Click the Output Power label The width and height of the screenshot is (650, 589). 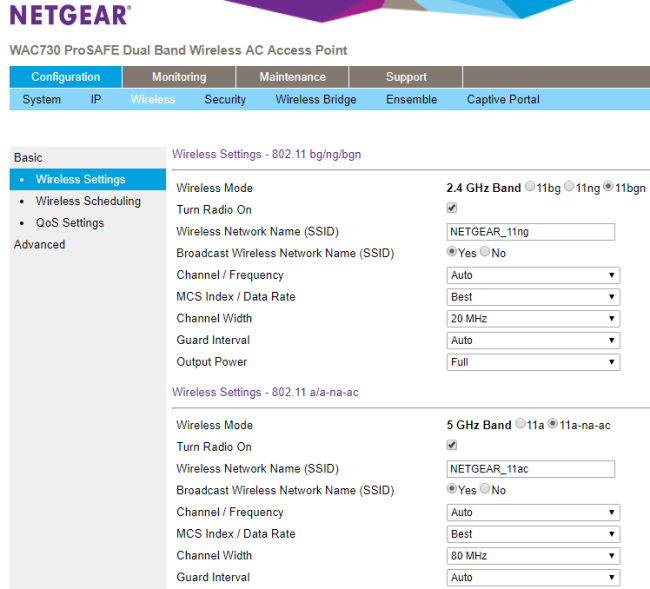pos(212,362)
